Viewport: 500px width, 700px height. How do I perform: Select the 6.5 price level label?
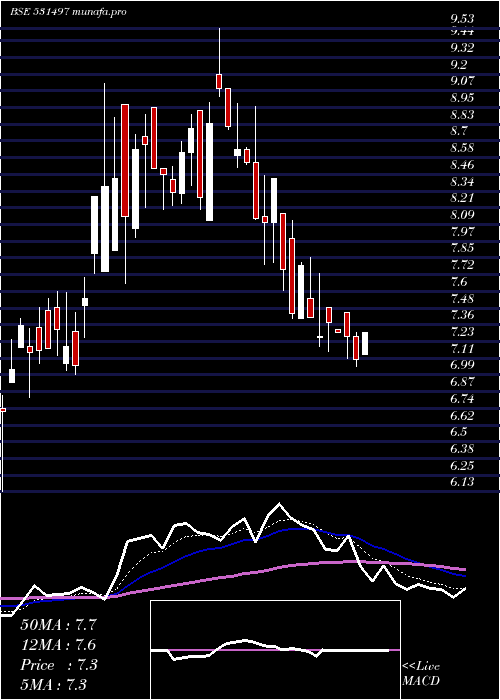458,432
